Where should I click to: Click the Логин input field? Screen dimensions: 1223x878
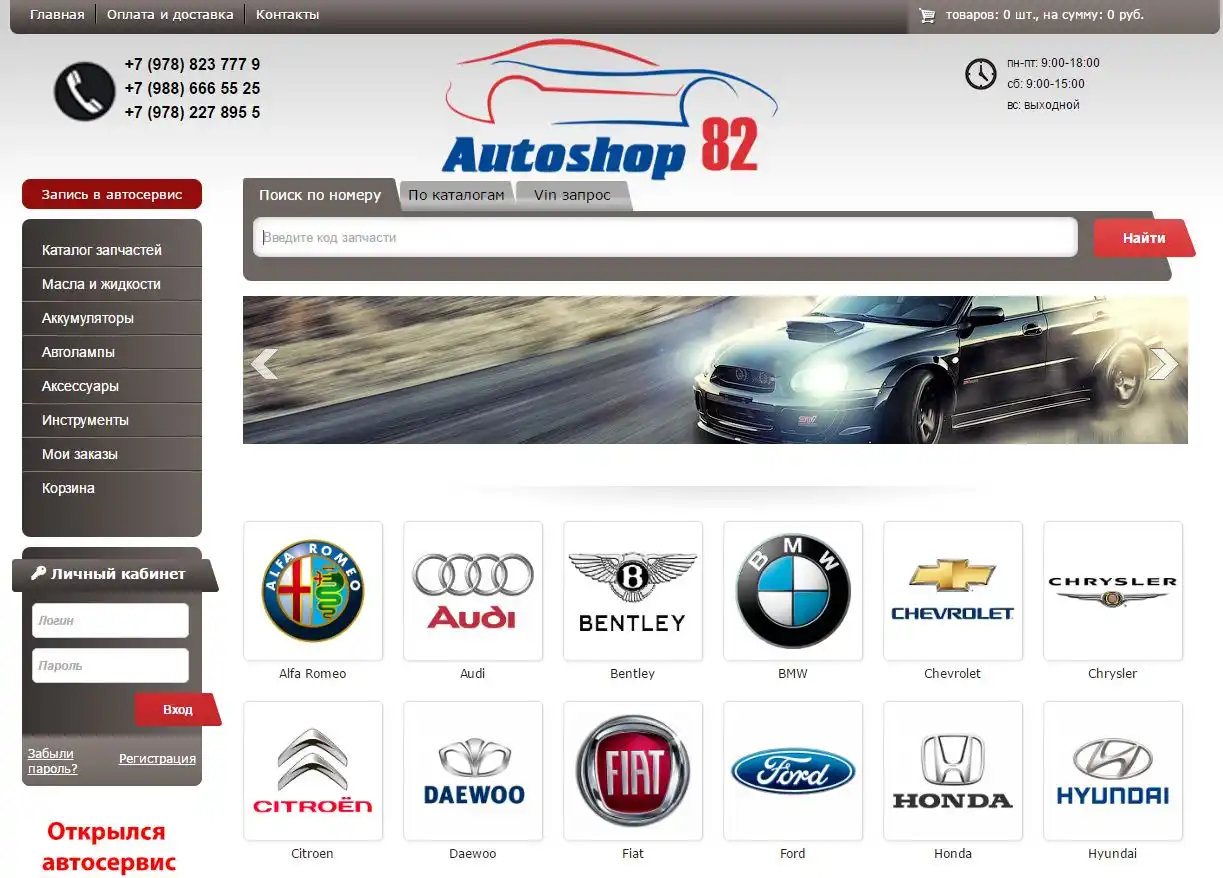110,620
